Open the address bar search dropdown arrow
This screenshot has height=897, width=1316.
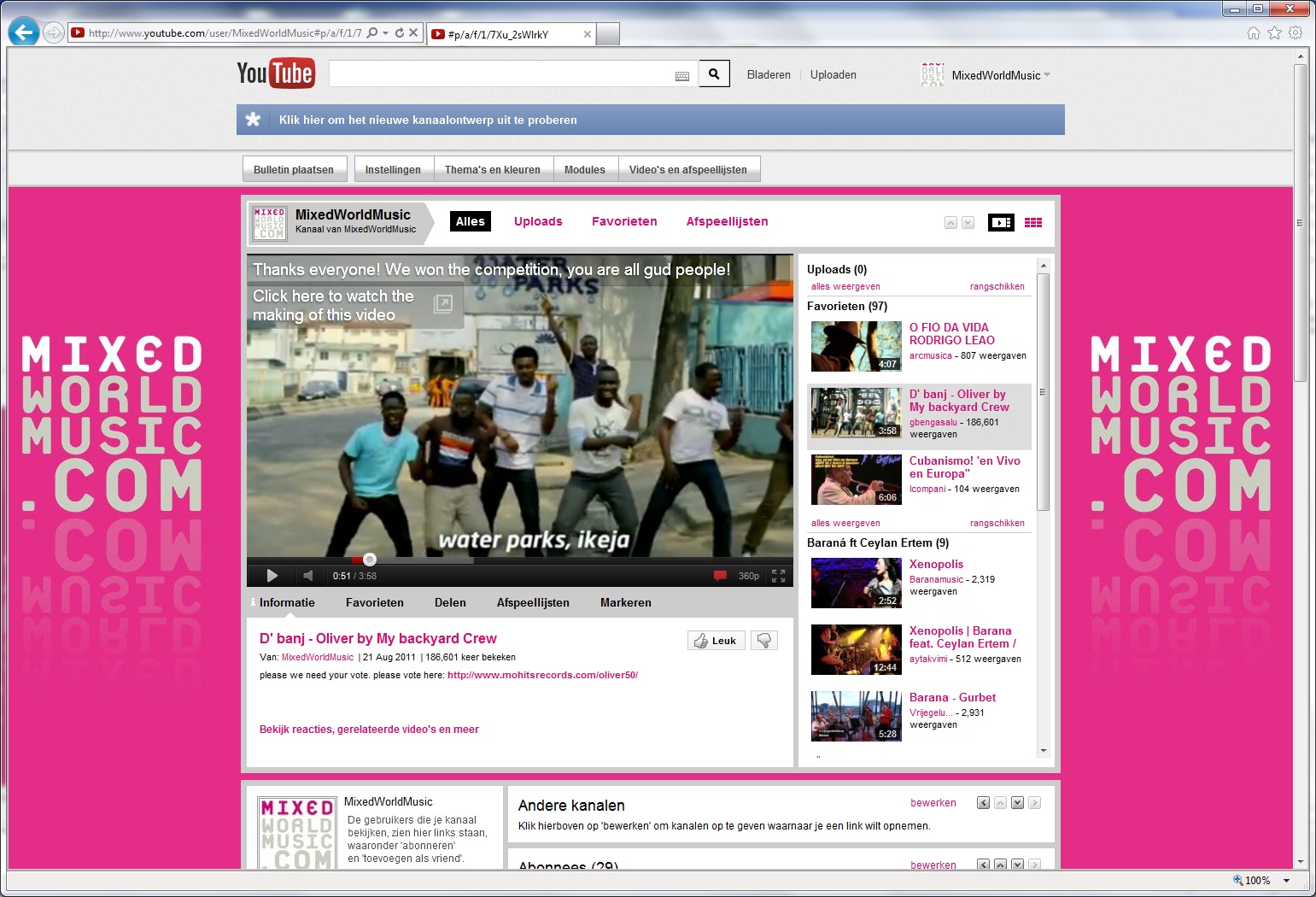coord(386,32)
